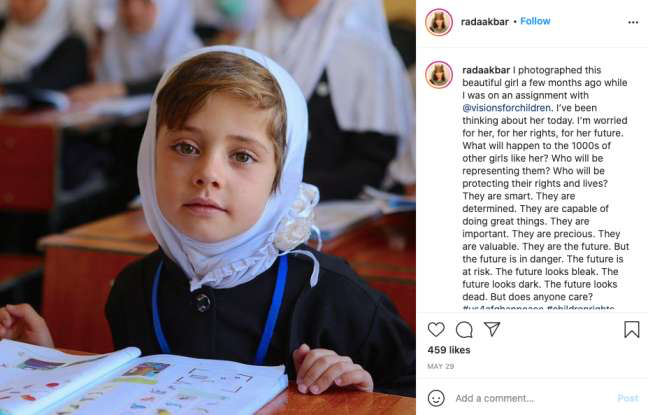
Task: Save the post with the bookmark icon
Action: pos(631,329)
